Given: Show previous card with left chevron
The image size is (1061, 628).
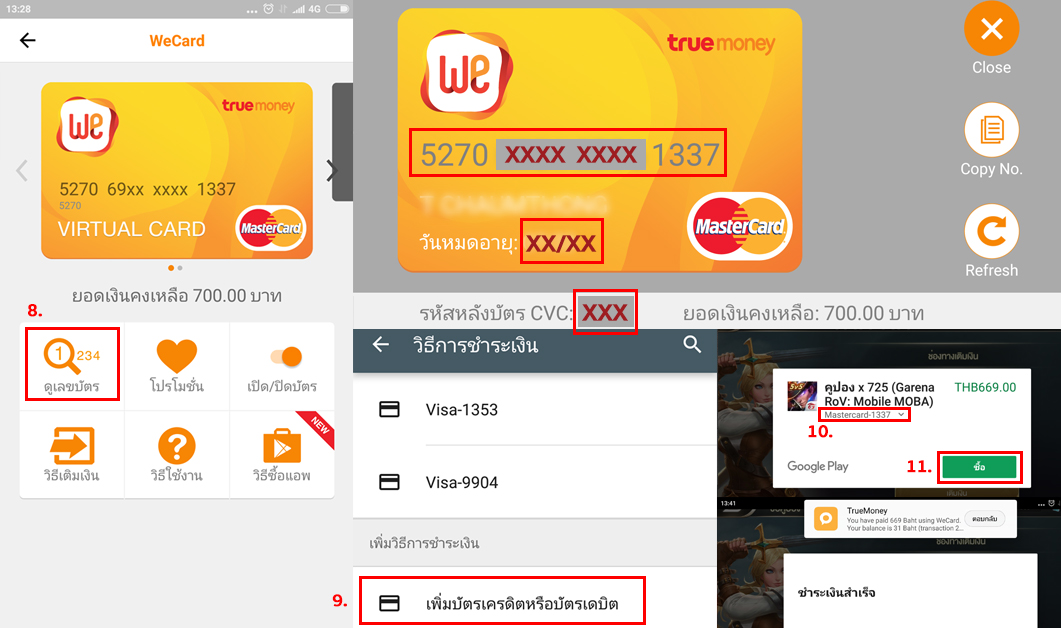Looking at the screenshot, I should pyautogui.click(x=22, y=171).
